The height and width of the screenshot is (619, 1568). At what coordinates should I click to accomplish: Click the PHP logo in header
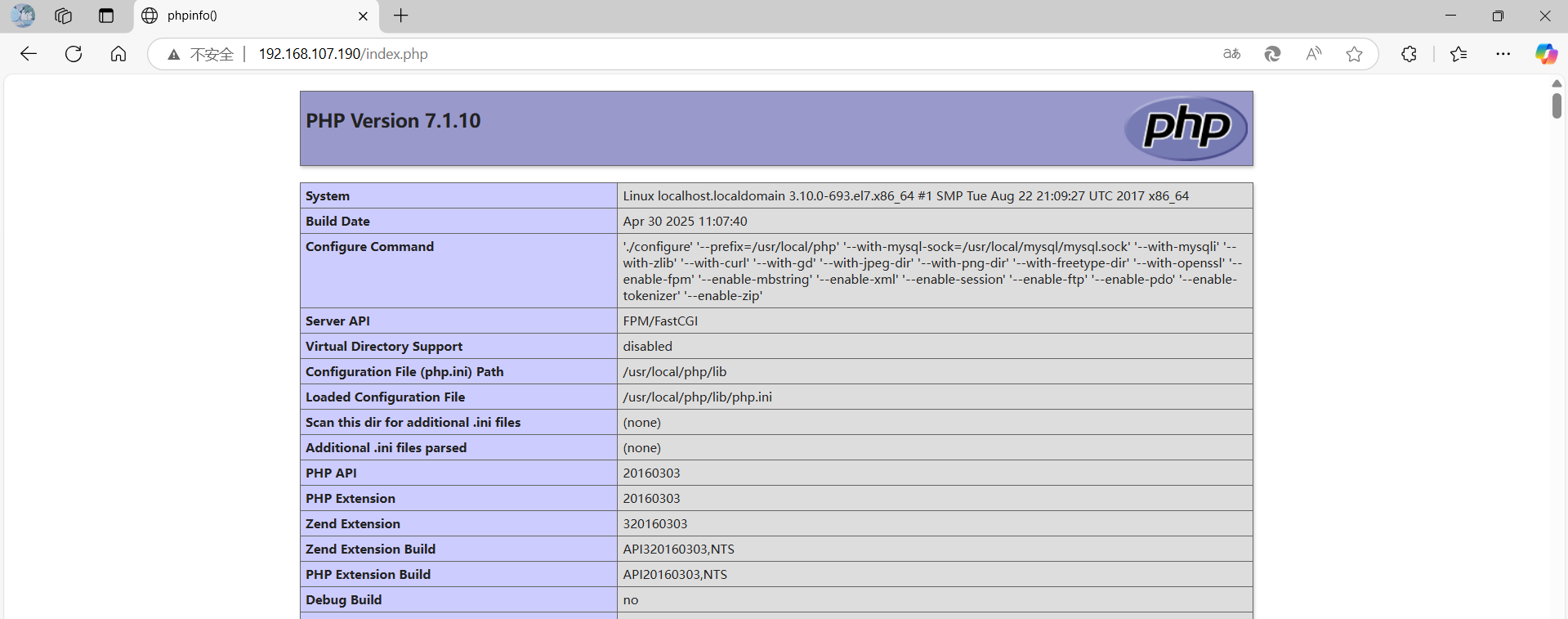click(1186, 128)
